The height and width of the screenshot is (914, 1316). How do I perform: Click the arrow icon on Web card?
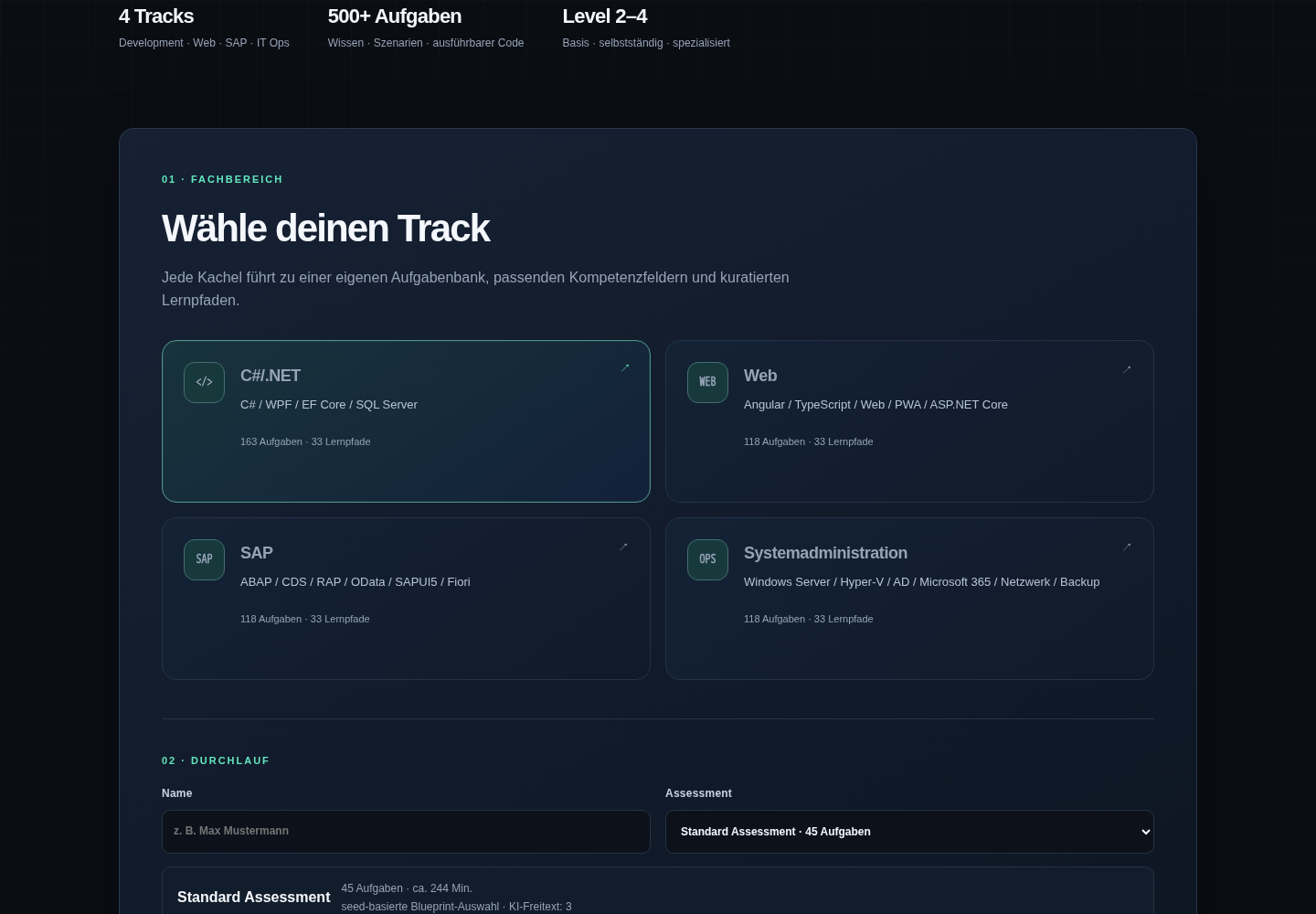coord(1127,369)
